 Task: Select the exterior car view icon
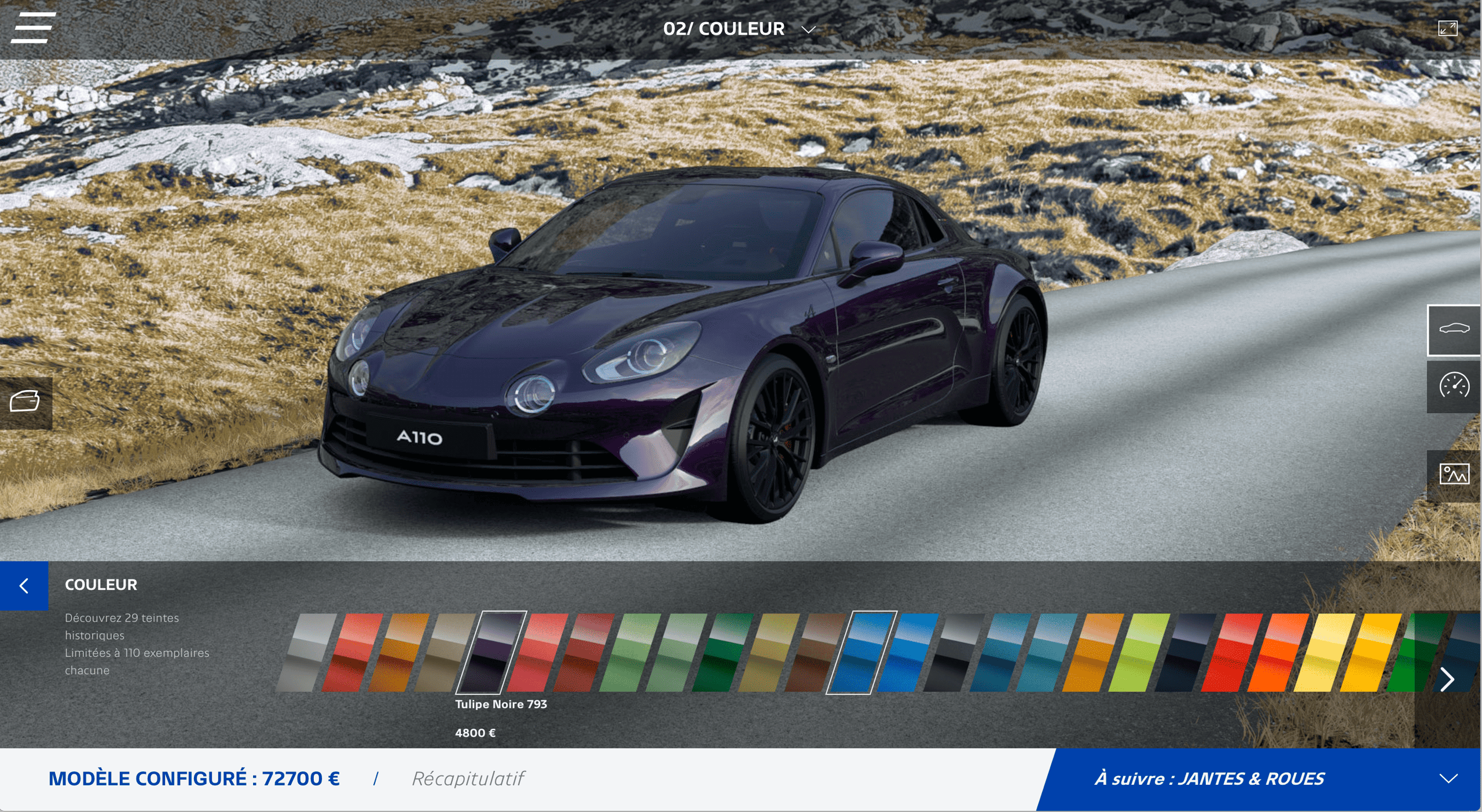(x=1454, y=329)
